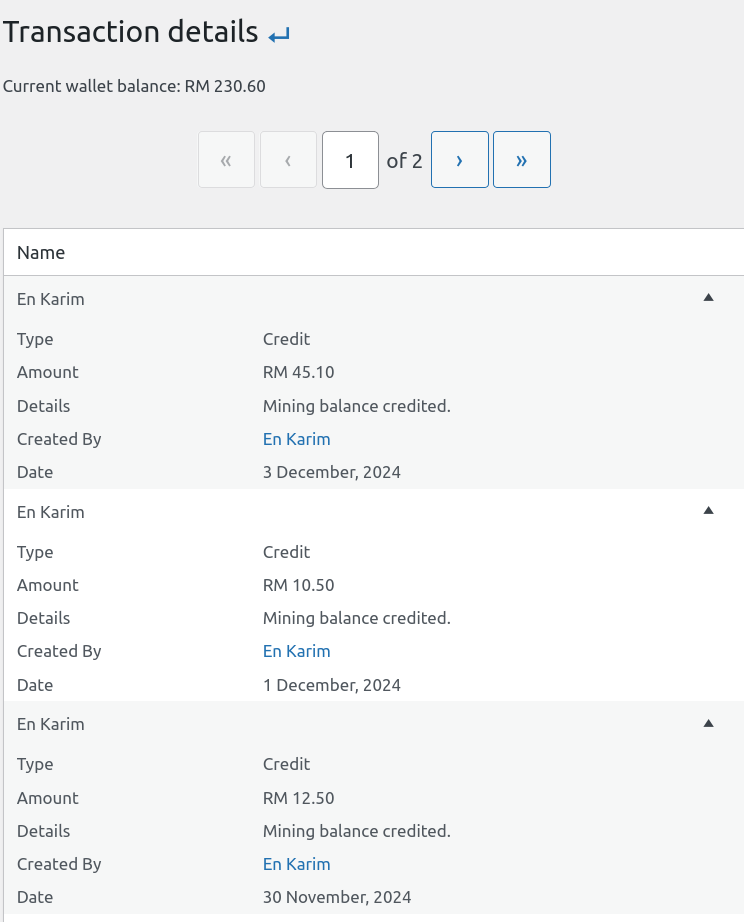The image size is (744, 922).
Task: Open En Karim link for 30 November transaction
Action: tap(296, 864)
